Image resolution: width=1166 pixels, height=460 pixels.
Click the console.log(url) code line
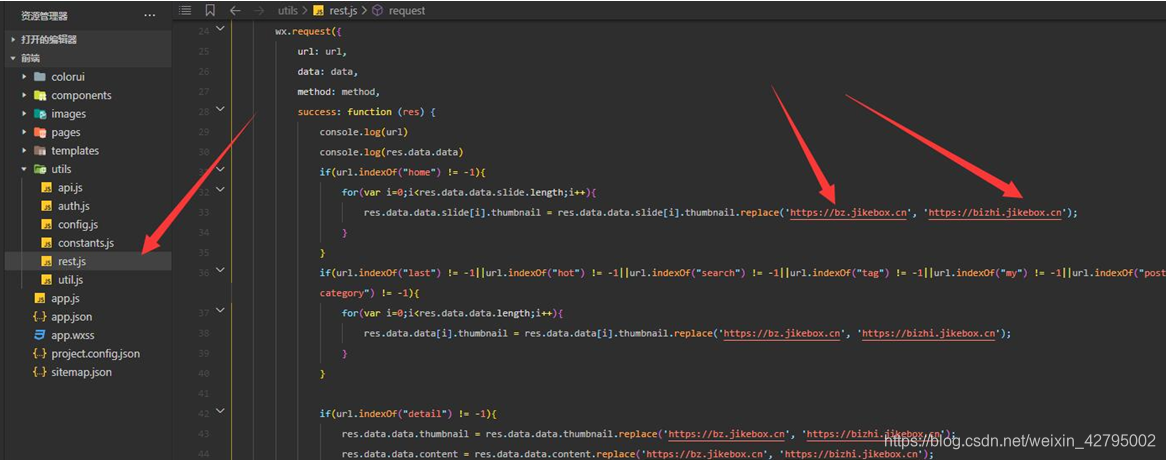(x=364, y=132)
